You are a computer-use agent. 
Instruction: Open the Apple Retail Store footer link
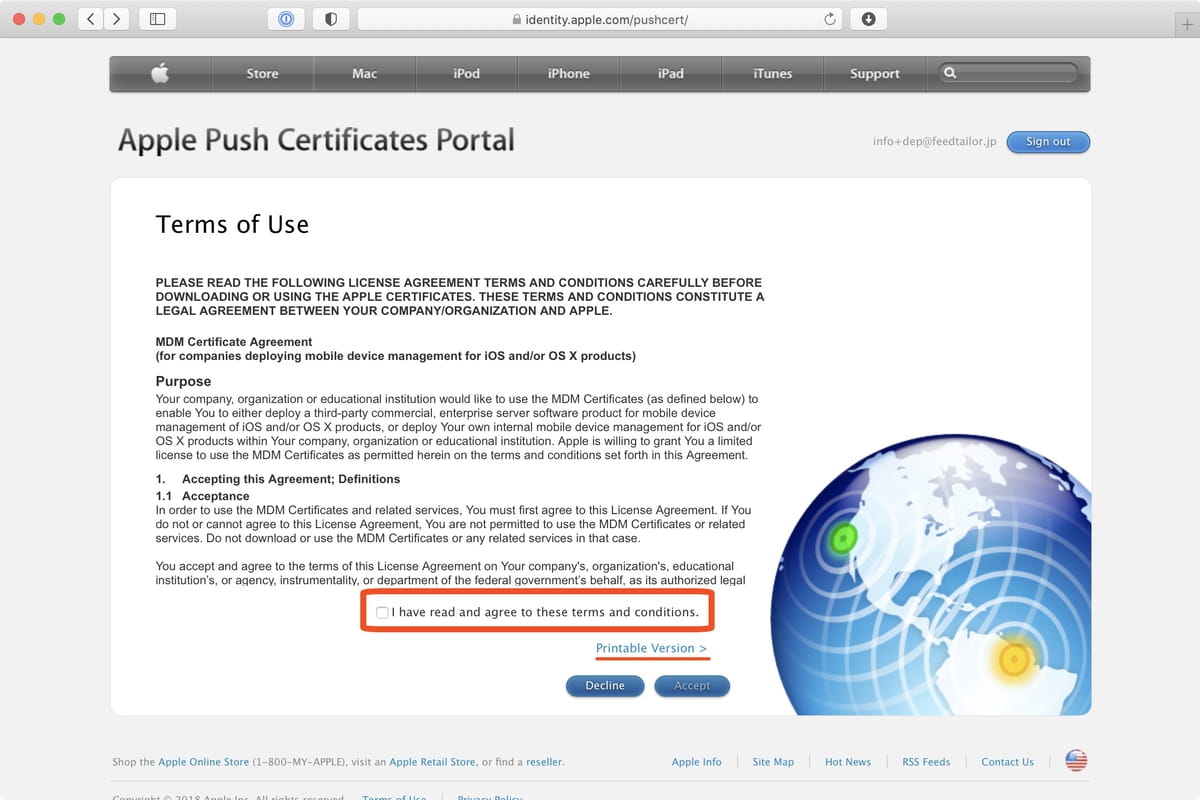[432, 762]
